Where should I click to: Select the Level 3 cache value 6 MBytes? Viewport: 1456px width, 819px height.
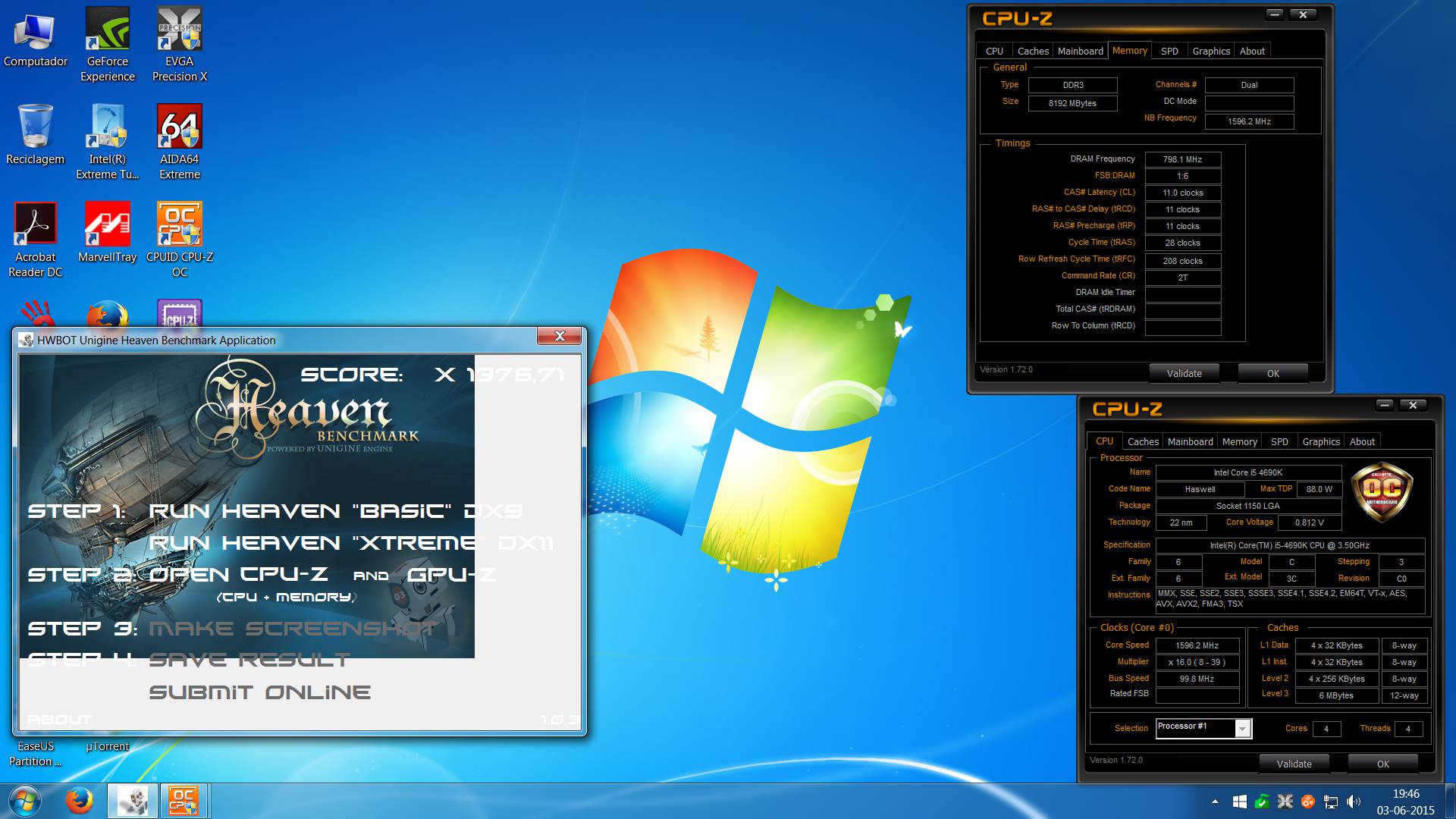pyautogui.click(x=1336, y=695)
